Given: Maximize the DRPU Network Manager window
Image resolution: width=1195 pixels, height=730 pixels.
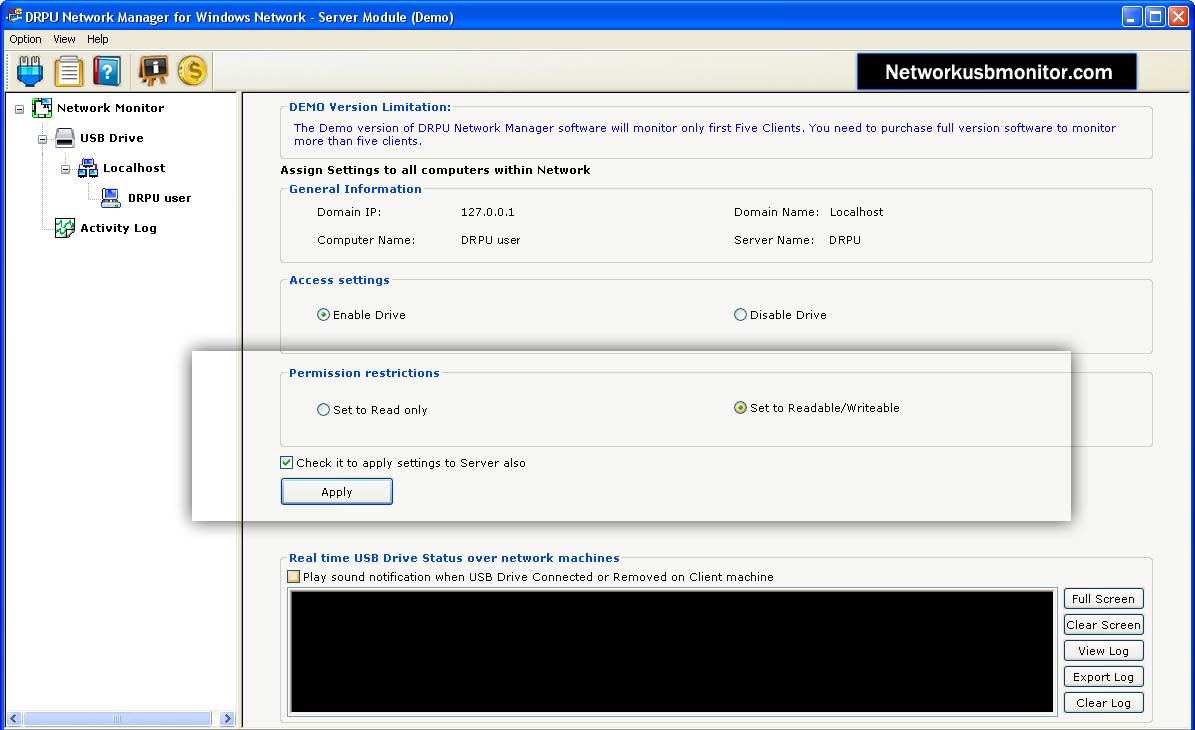Looking at the screenshot, I should tap(1155, 17).
